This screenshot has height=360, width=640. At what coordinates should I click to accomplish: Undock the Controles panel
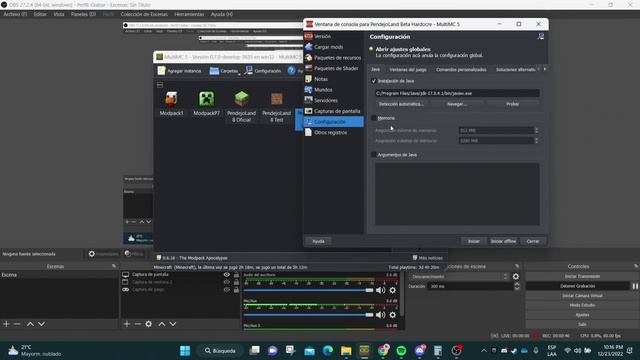click(636, 266)
